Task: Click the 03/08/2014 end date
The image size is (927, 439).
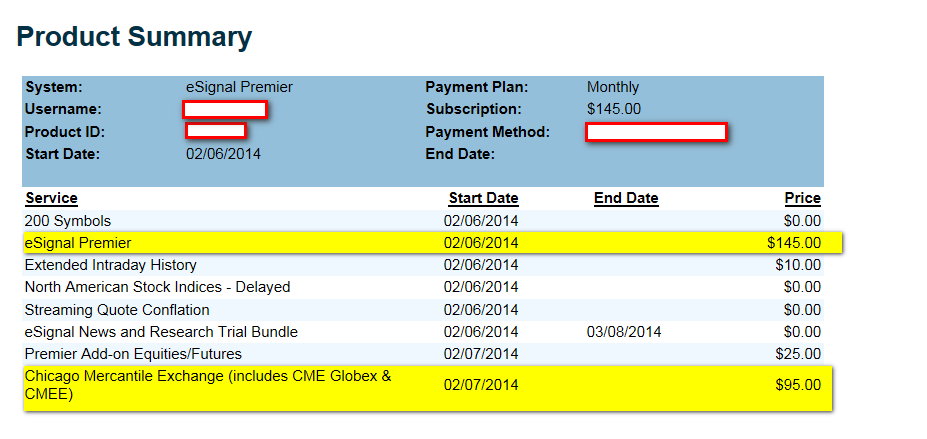Action: click(x=624, y=332)
